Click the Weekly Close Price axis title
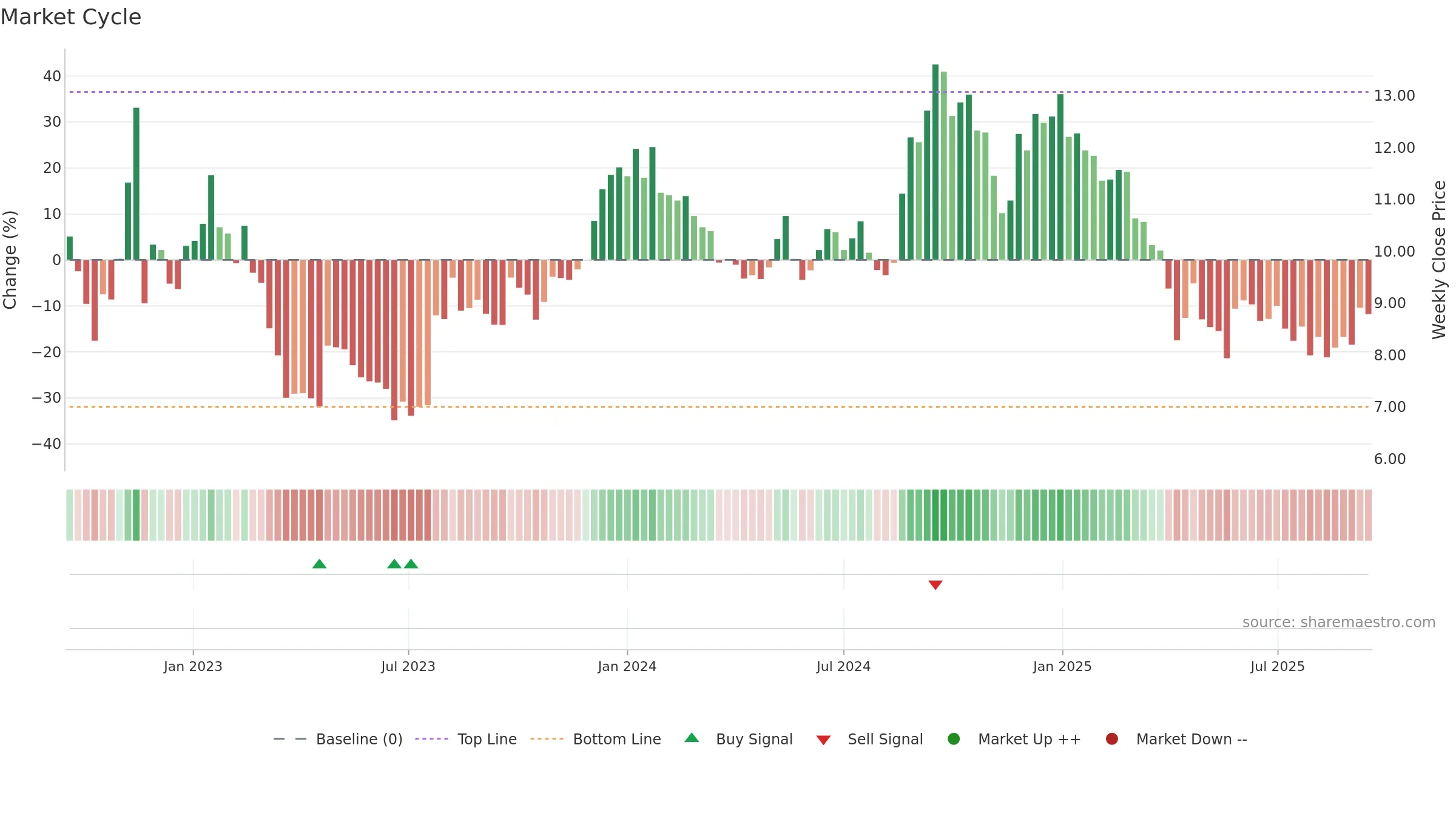This screenshot has height=819, width=1456. 1439,260
